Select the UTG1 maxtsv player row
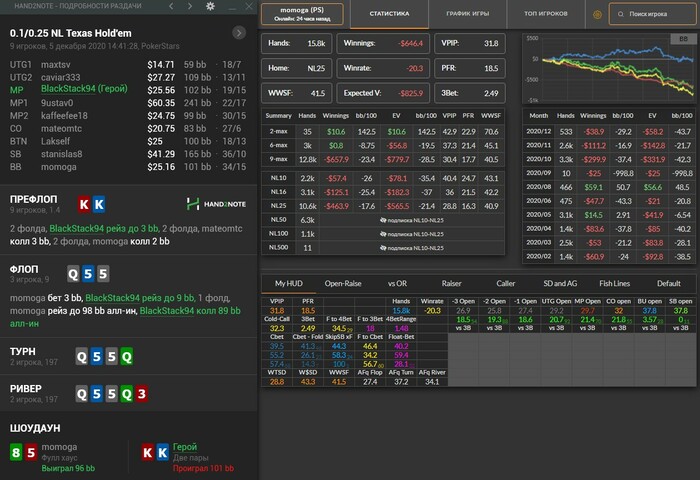 (x=126, y=65)
